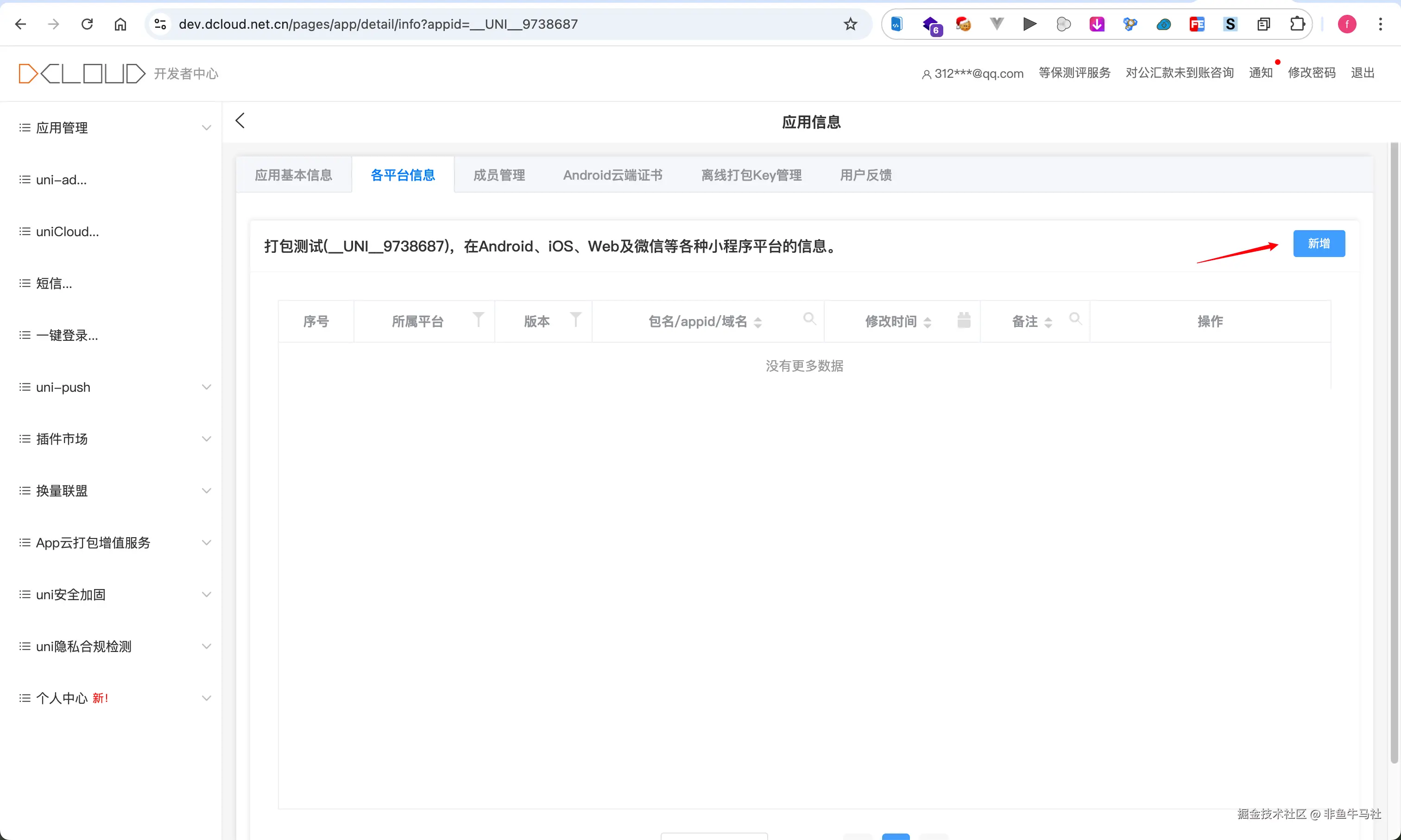Open the 所属平台 column filter icon
This screenshot has height=840, width=1401.
[x=479, y=320]
